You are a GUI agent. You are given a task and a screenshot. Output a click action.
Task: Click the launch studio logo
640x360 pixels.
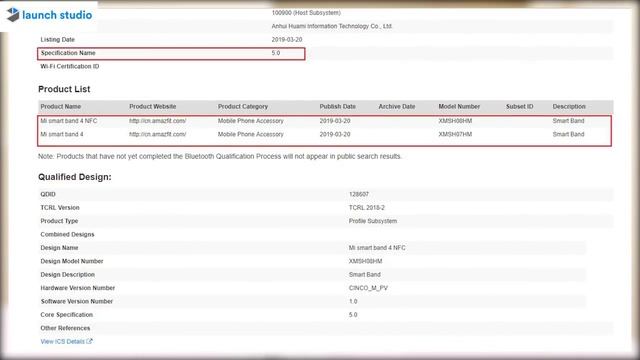click(49, 15)
